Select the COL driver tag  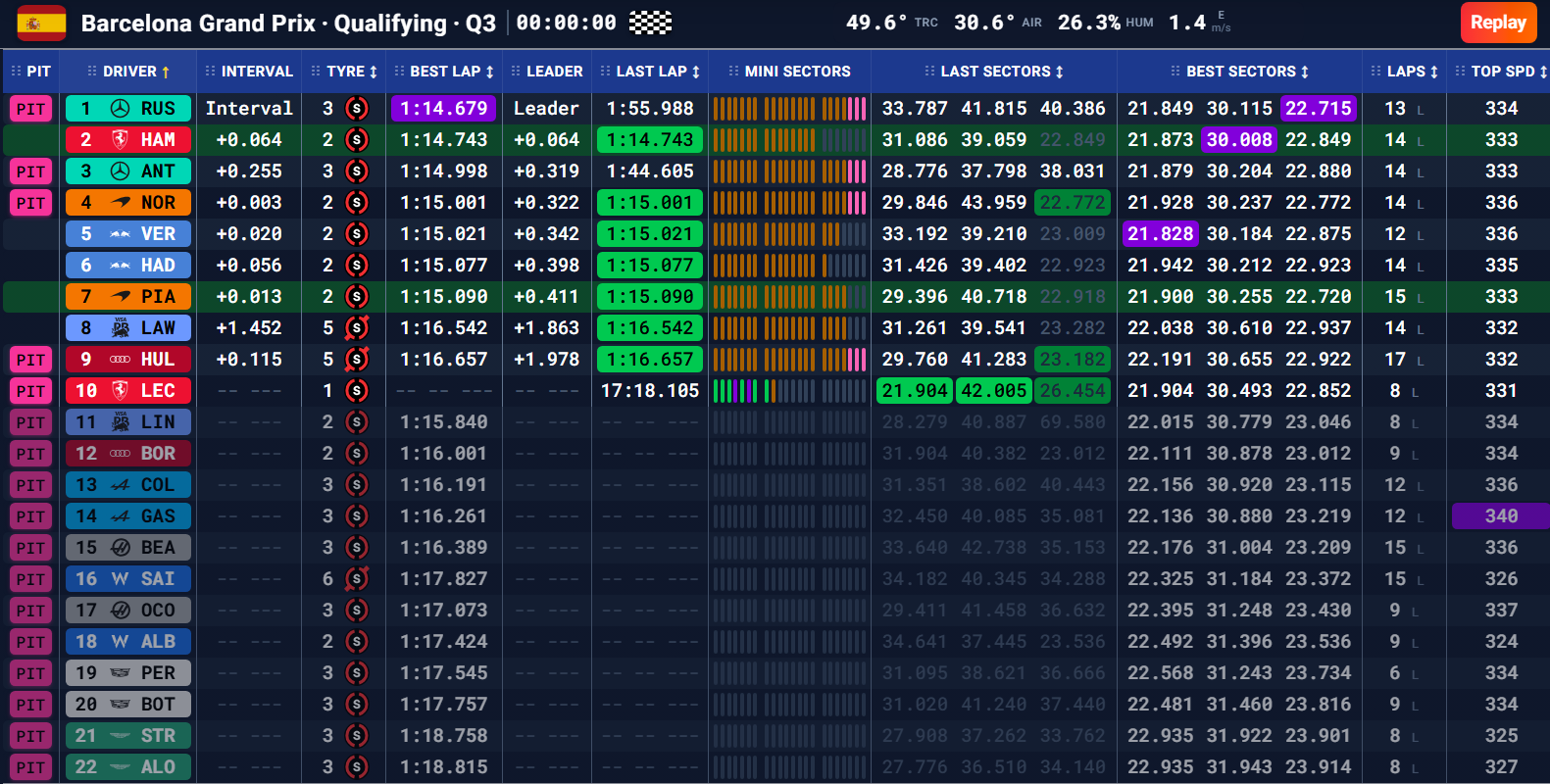coord(128,485)
